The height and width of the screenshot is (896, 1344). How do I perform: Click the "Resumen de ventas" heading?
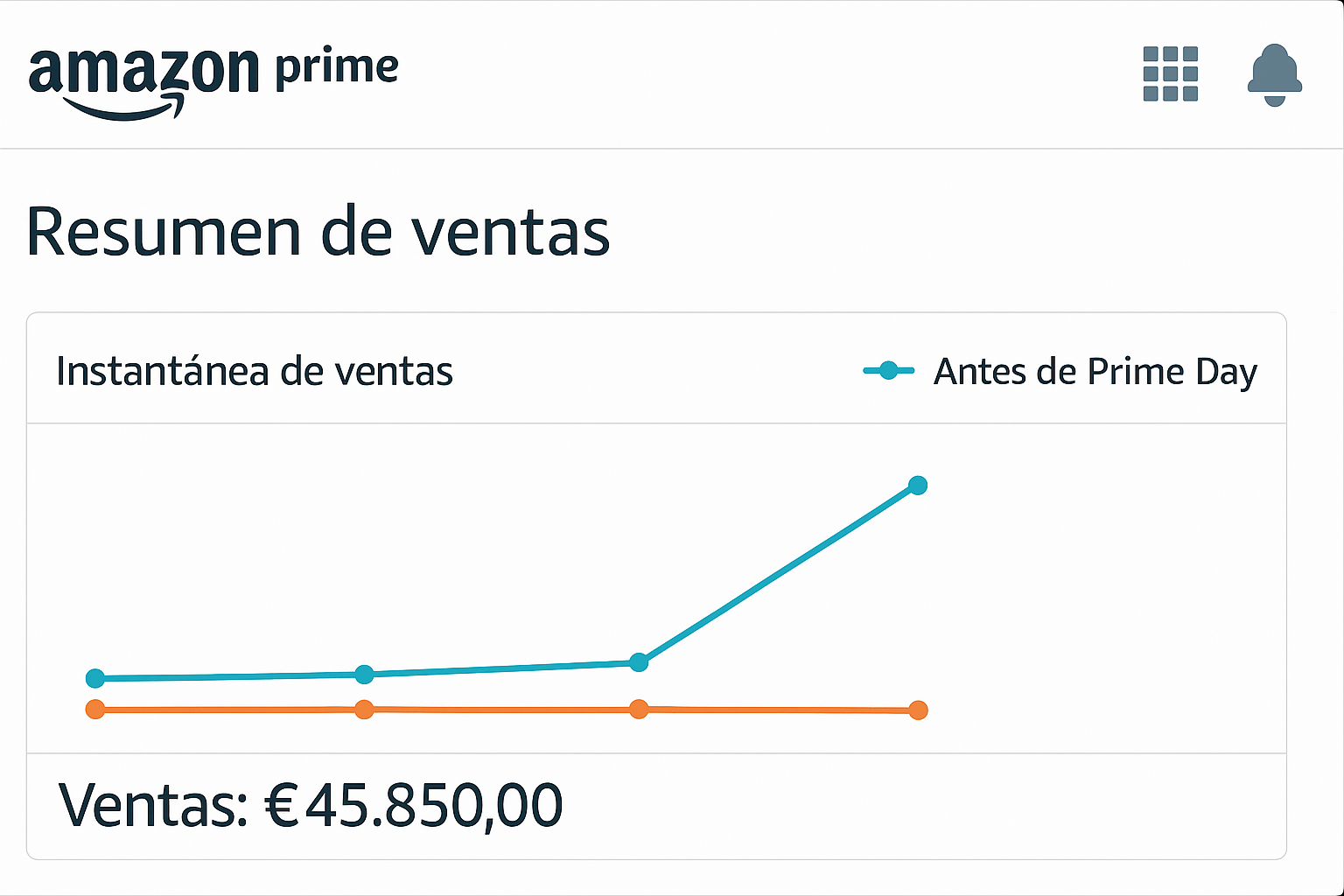(x=318, y=232)
